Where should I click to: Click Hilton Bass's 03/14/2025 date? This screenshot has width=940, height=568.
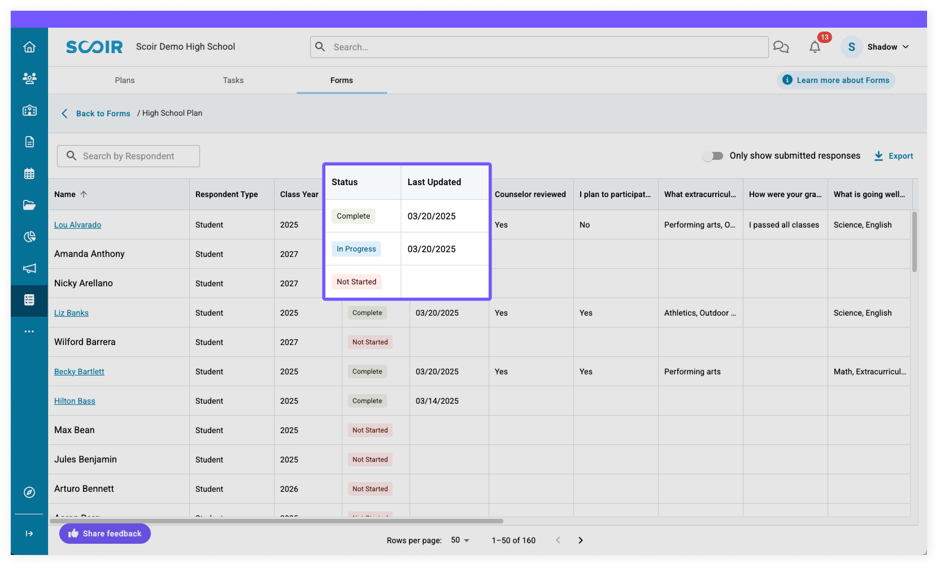tap(437, 401)
